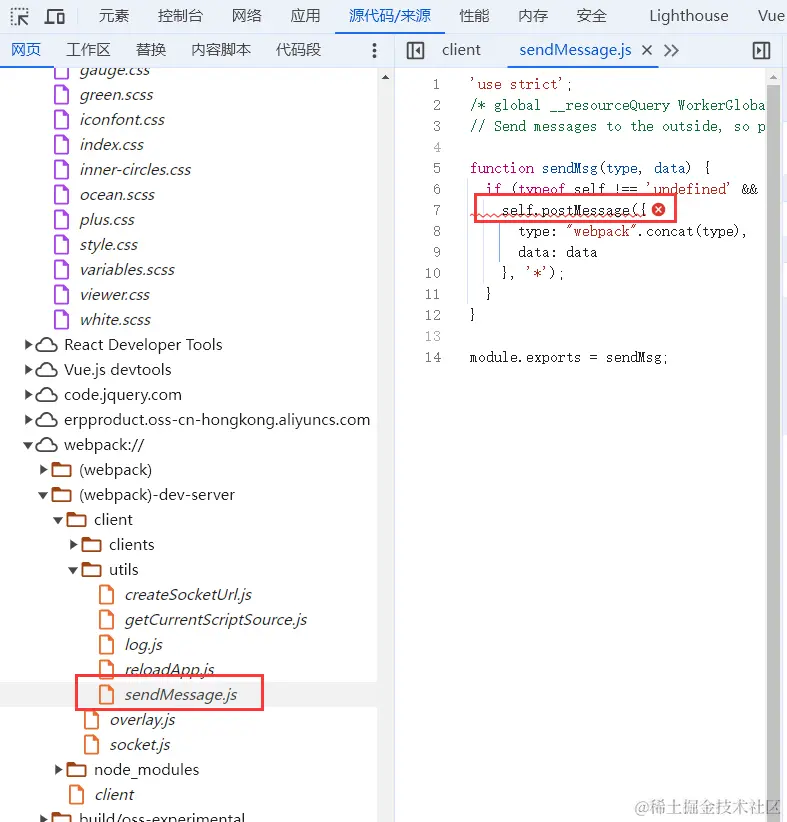Viewport: 787px width, 822px height.
Task: Open getCurrentScriptSource.js file
Action: pyautogui.click(x=215, y=620)
